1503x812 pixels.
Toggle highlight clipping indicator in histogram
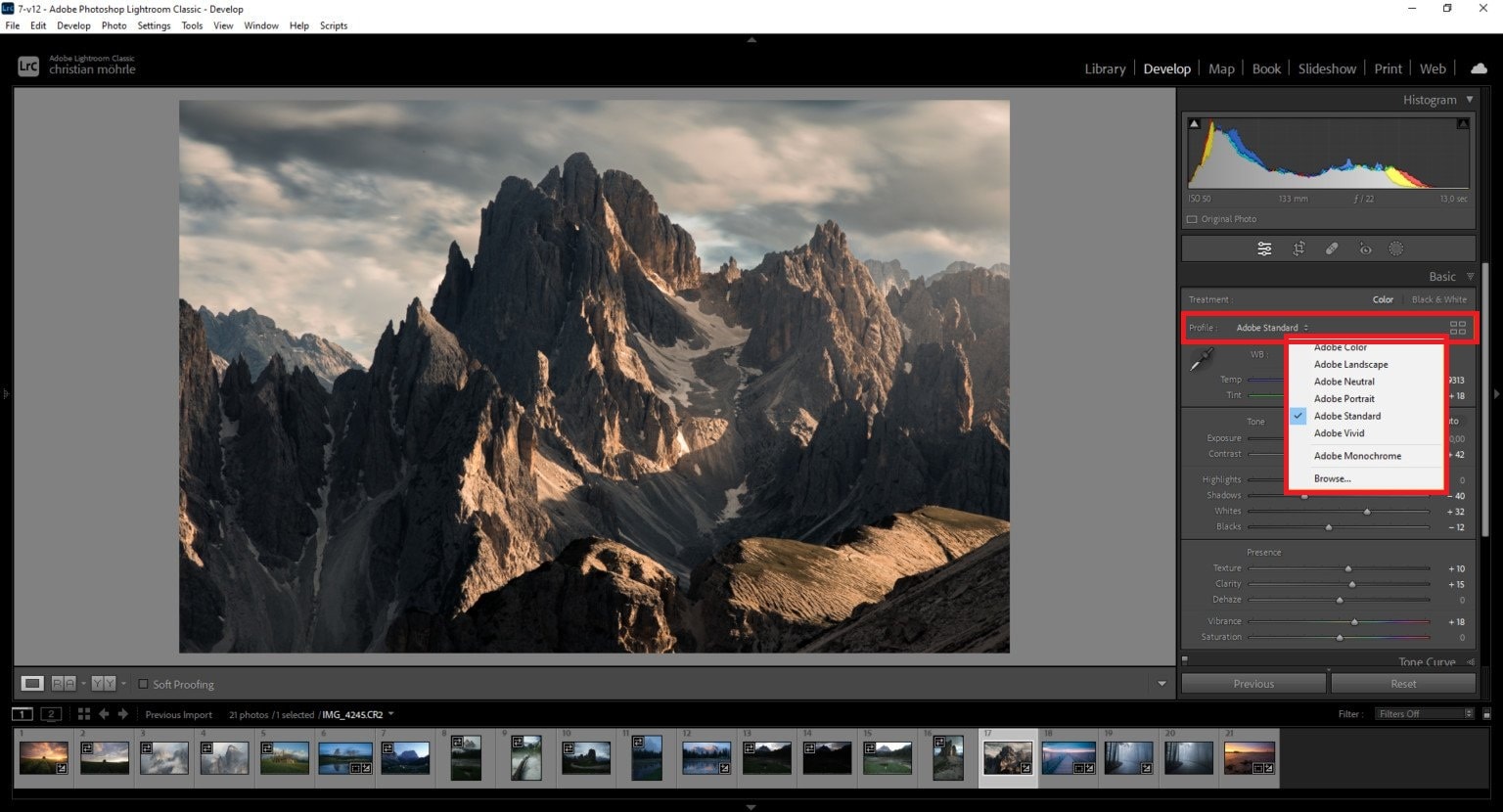1463,124
